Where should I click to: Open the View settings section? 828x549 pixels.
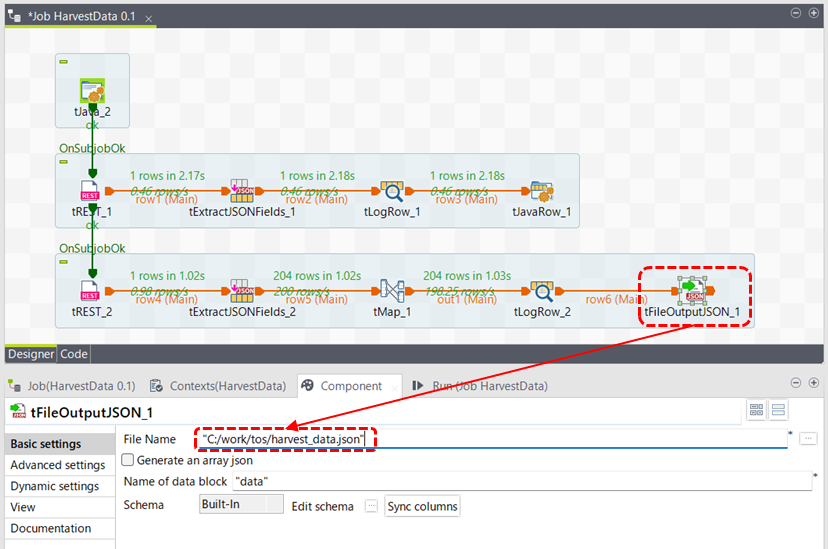(61, 507)
